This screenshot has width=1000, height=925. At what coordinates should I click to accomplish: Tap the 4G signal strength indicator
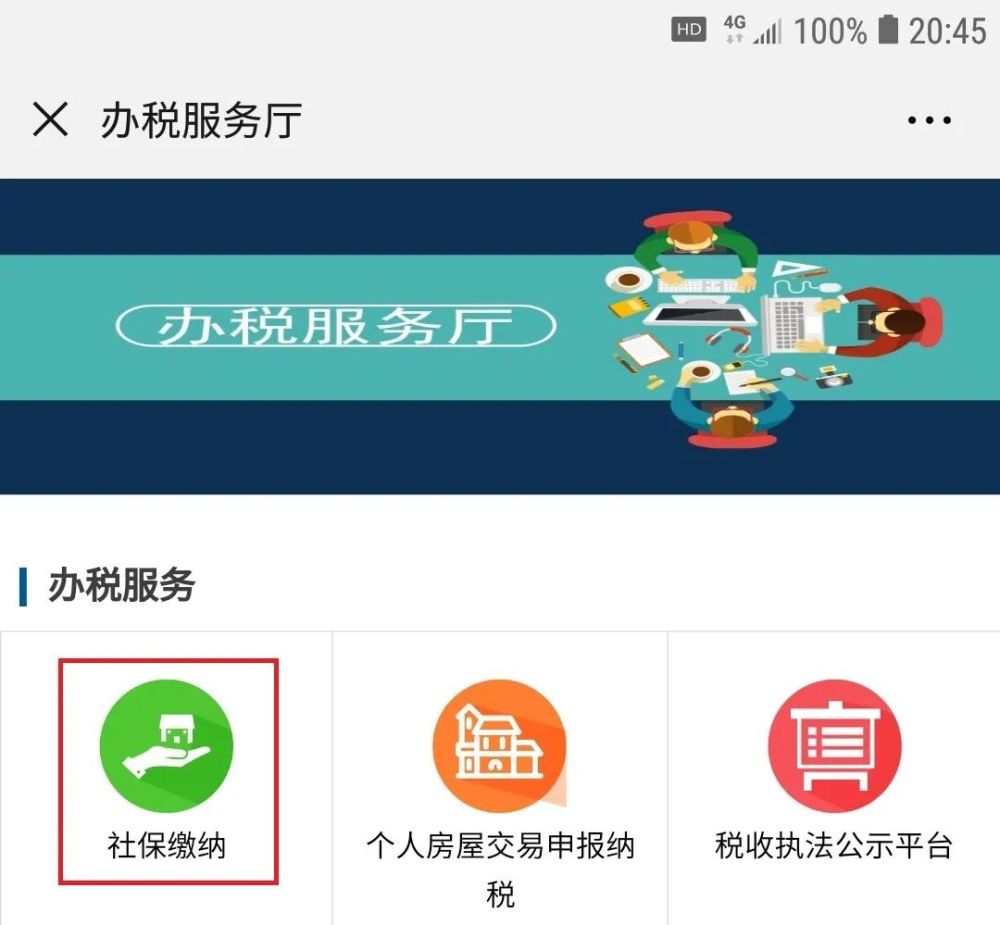(753, 30)
